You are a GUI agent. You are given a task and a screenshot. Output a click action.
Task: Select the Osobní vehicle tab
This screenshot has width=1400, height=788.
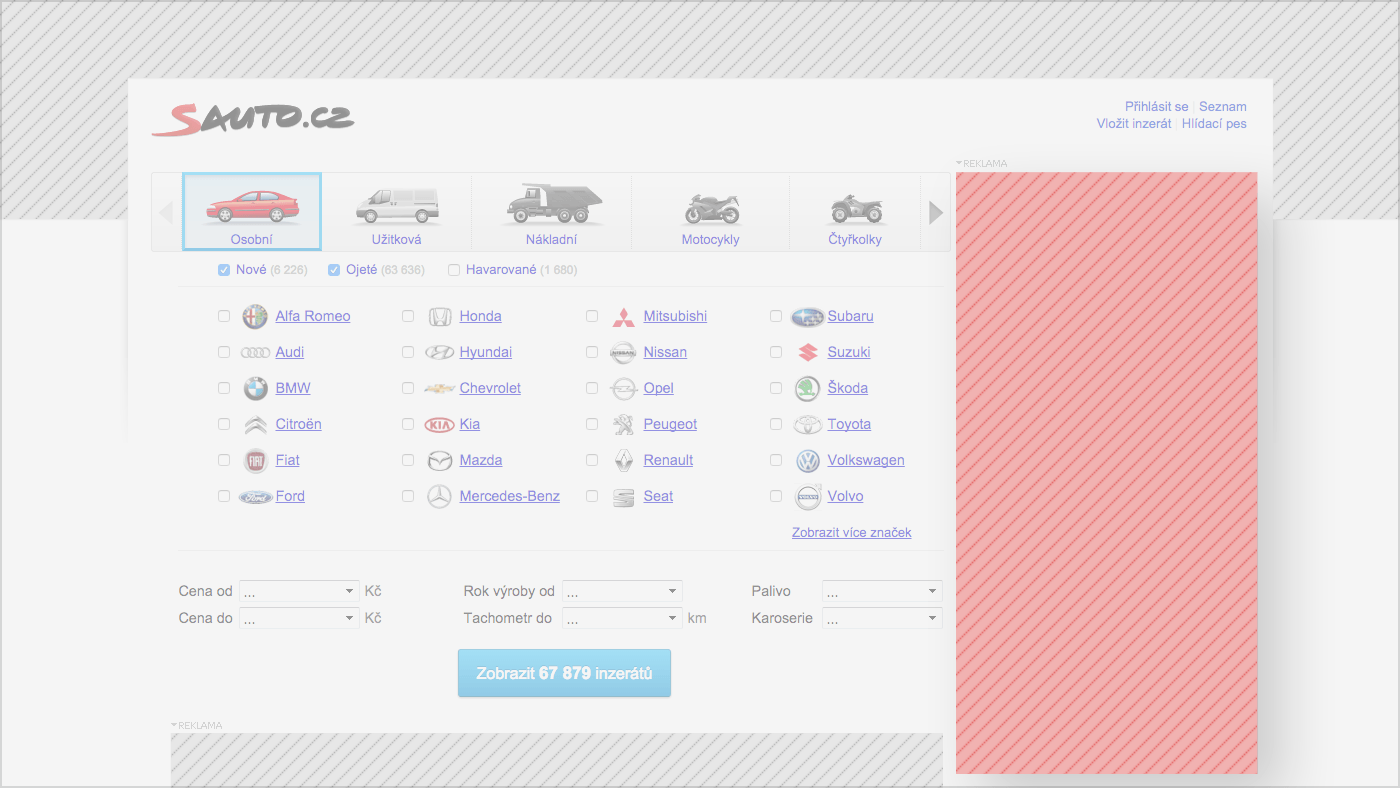(x=252, y=211)
